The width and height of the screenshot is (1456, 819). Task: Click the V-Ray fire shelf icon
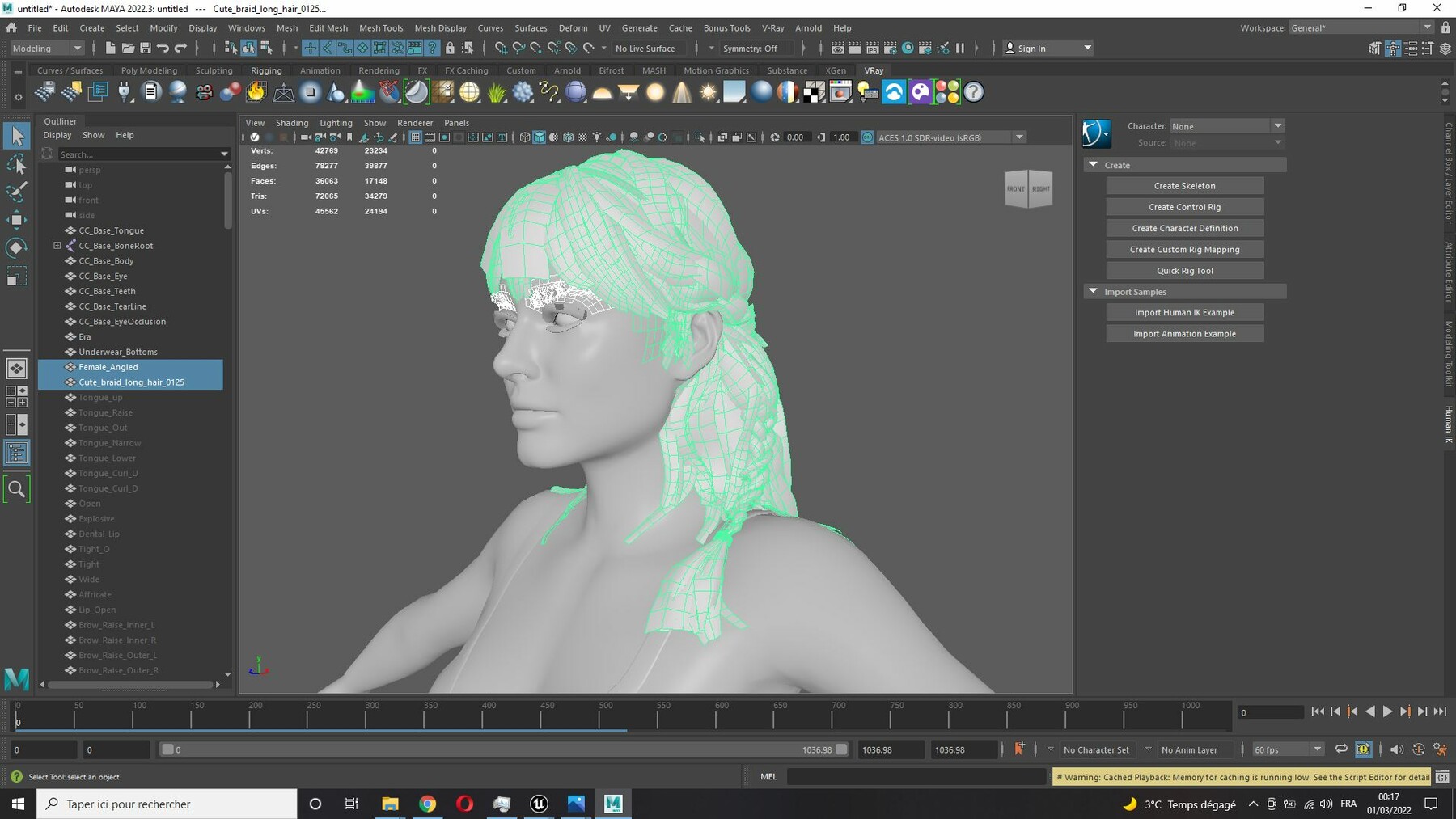pos(256,92)
